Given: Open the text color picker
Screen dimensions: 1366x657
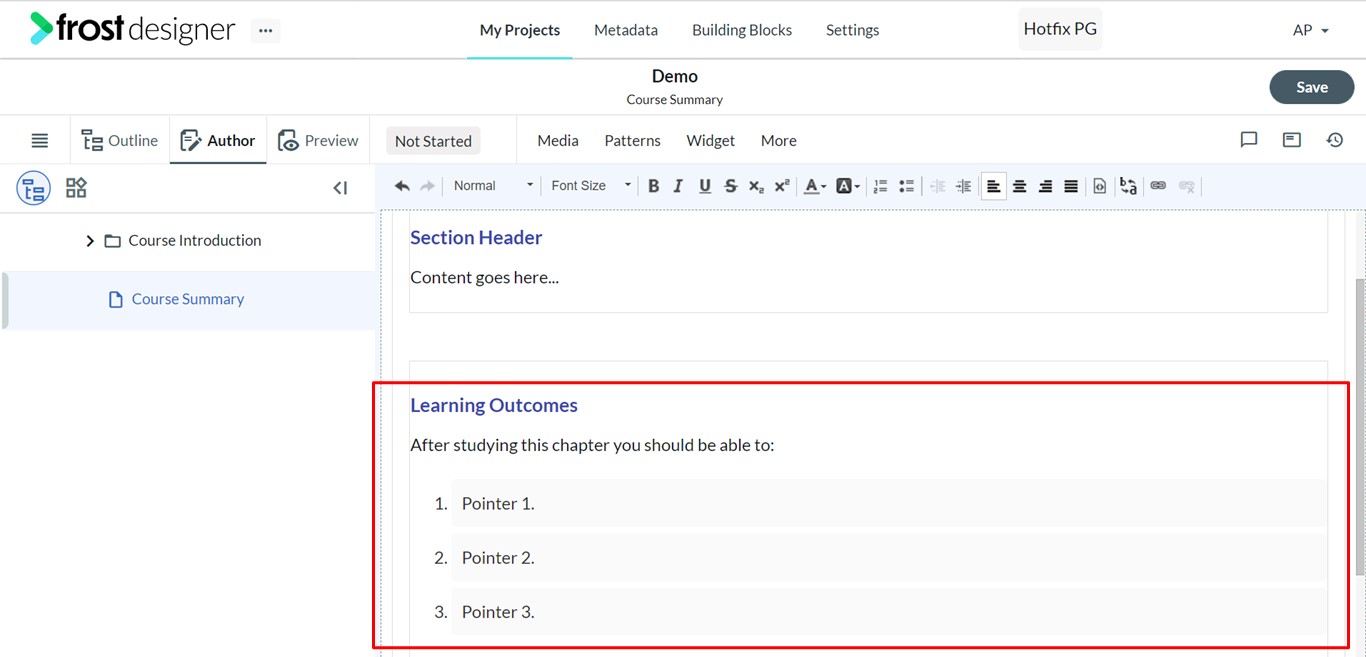Looking at the screenshot, I should [x=815, y=186].
